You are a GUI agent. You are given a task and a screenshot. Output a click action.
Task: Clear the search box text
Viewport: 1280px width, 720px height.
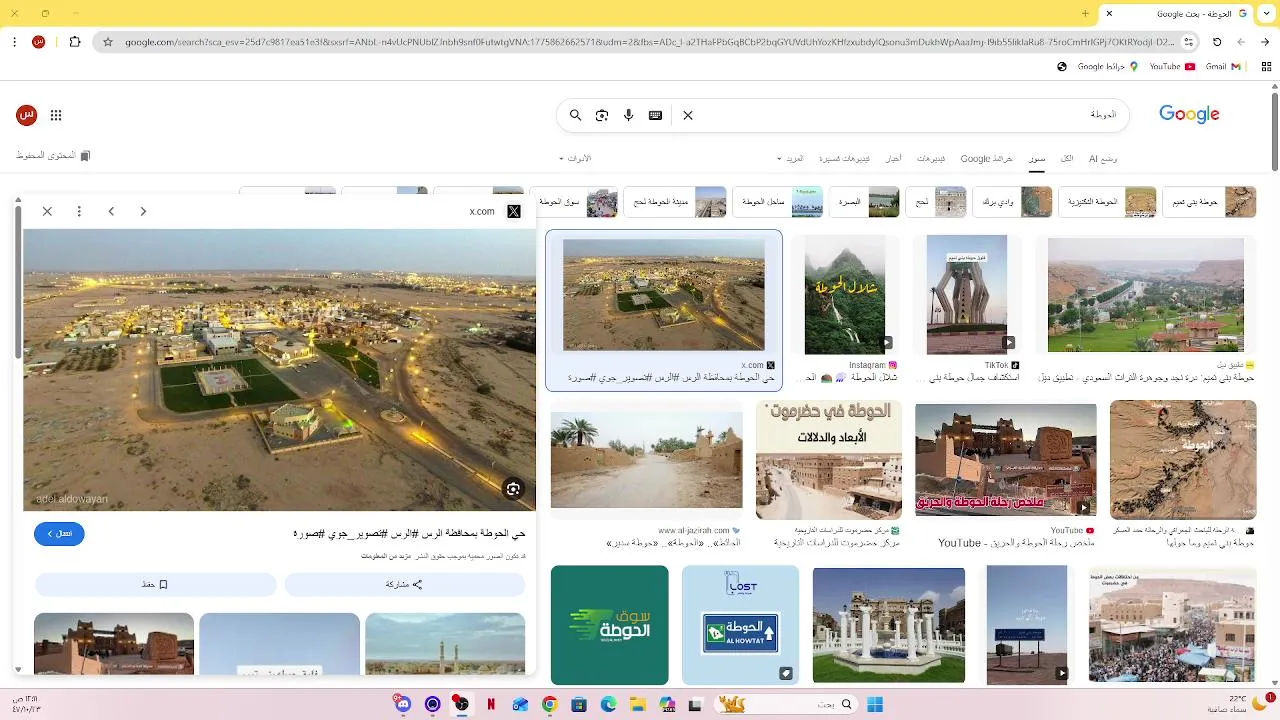coord(688,115)
